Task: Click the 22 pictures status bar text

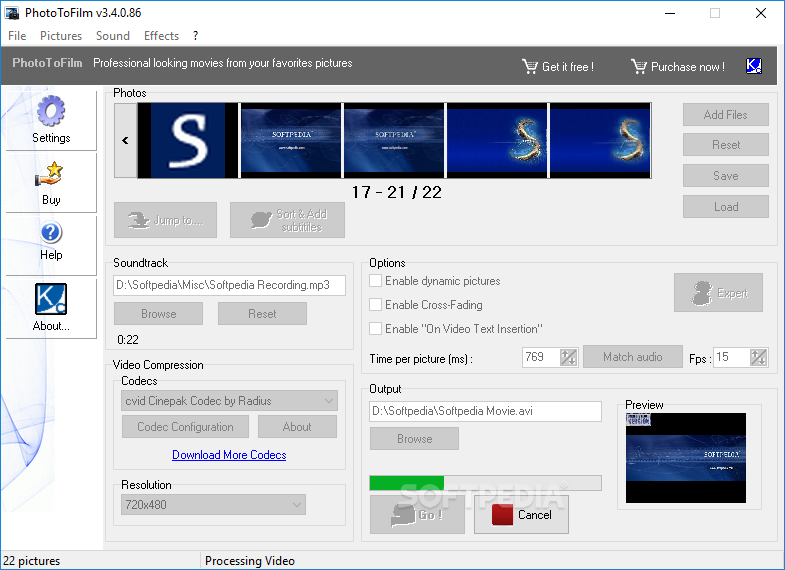Action: pyautogui.click(x=32, y=561)
